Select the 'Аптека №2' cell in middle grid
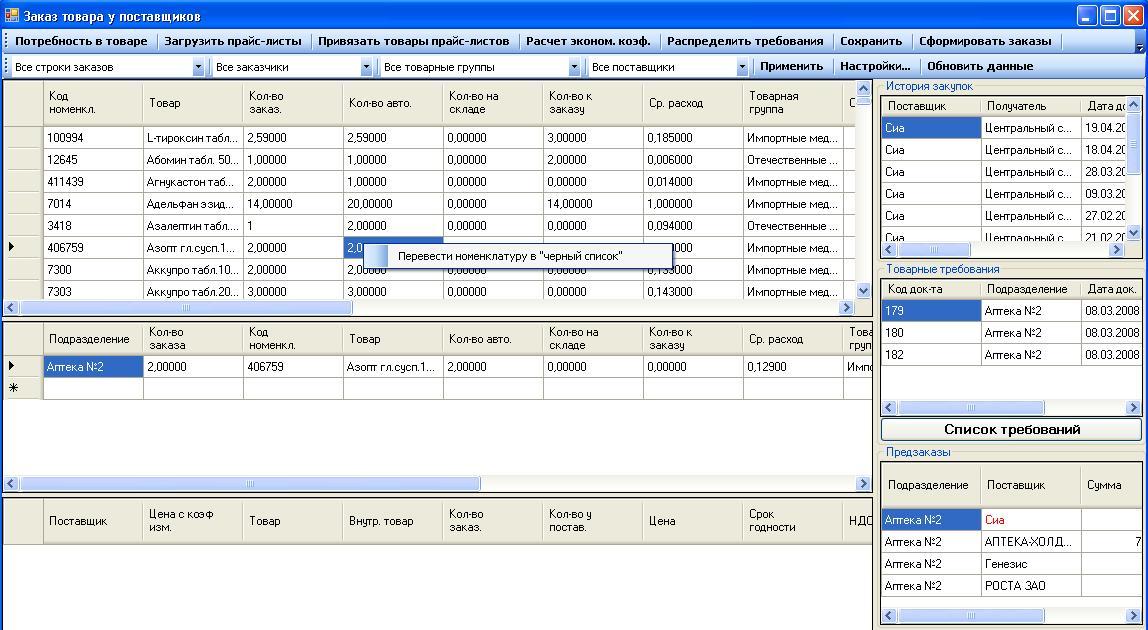Screen dimensions: 1148x630 [x=92, y=367]
